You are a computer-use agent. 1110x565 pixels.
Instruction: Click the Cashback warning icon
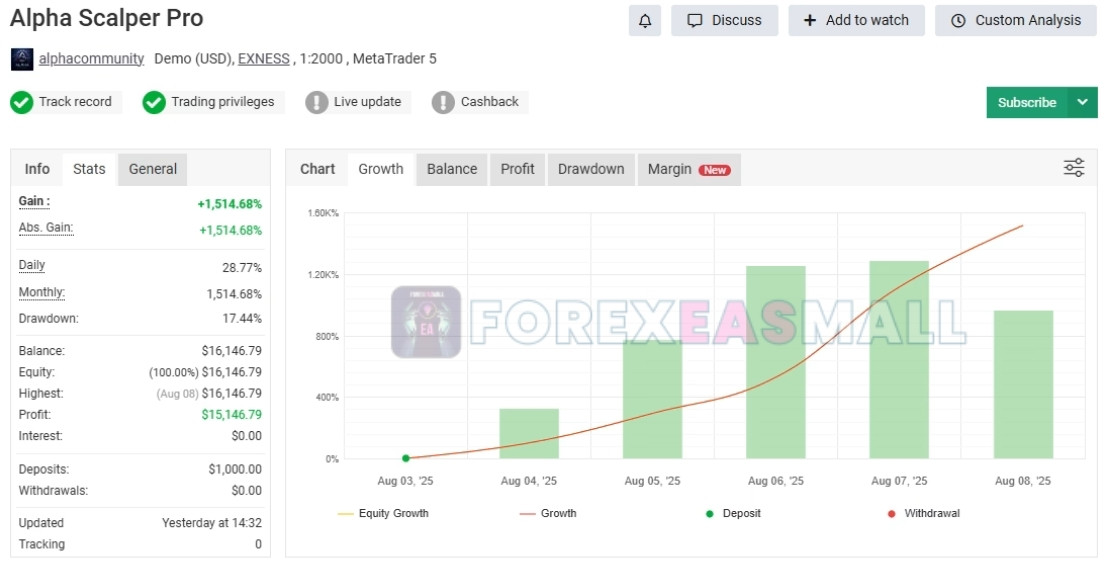(443, 103)
